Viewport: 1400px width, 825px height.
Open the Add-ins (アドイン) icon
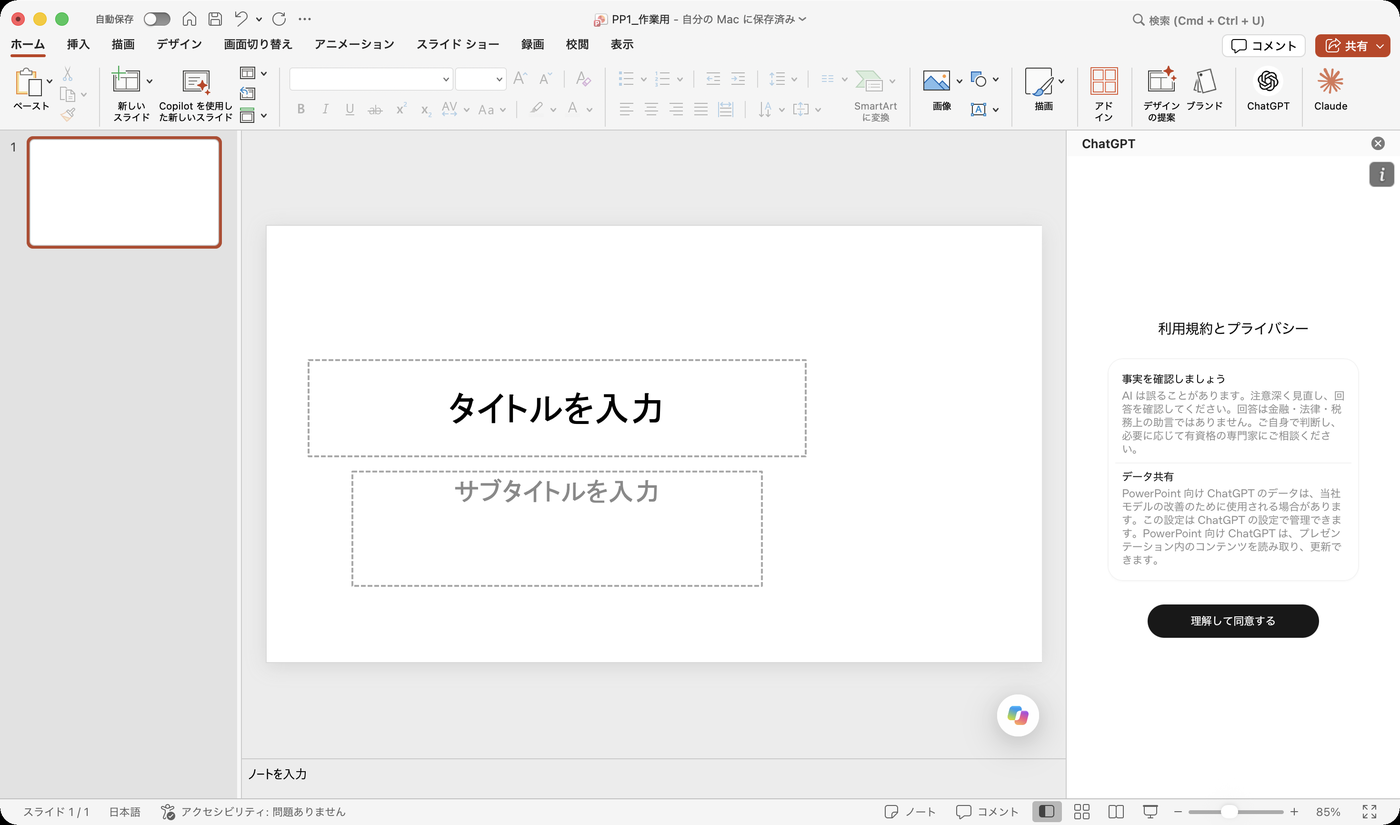coord(1104,82)
